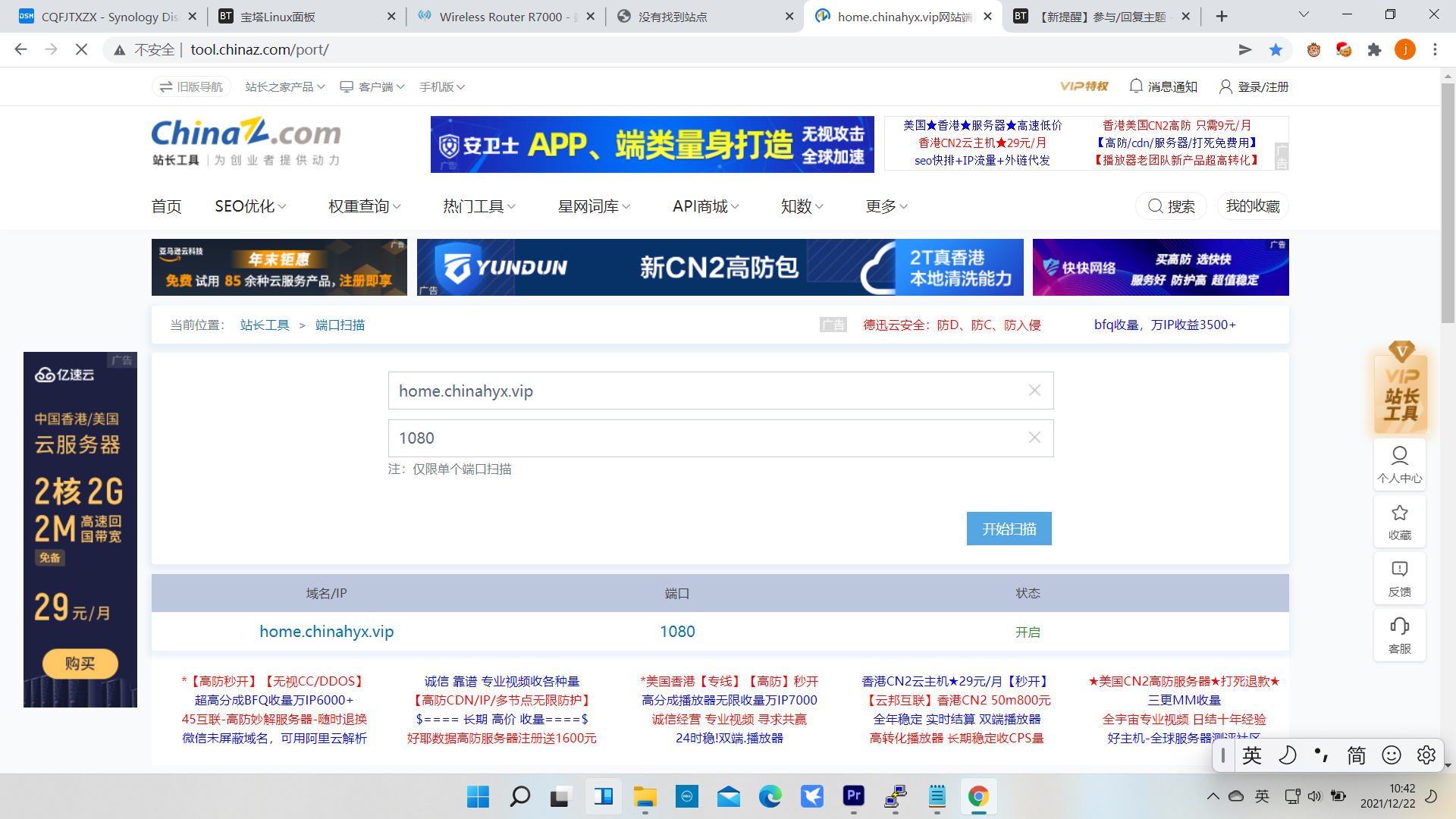This screenshot has width=1456, height=819.
Task: Expand the 知数 menu
Action: (802, 206)
